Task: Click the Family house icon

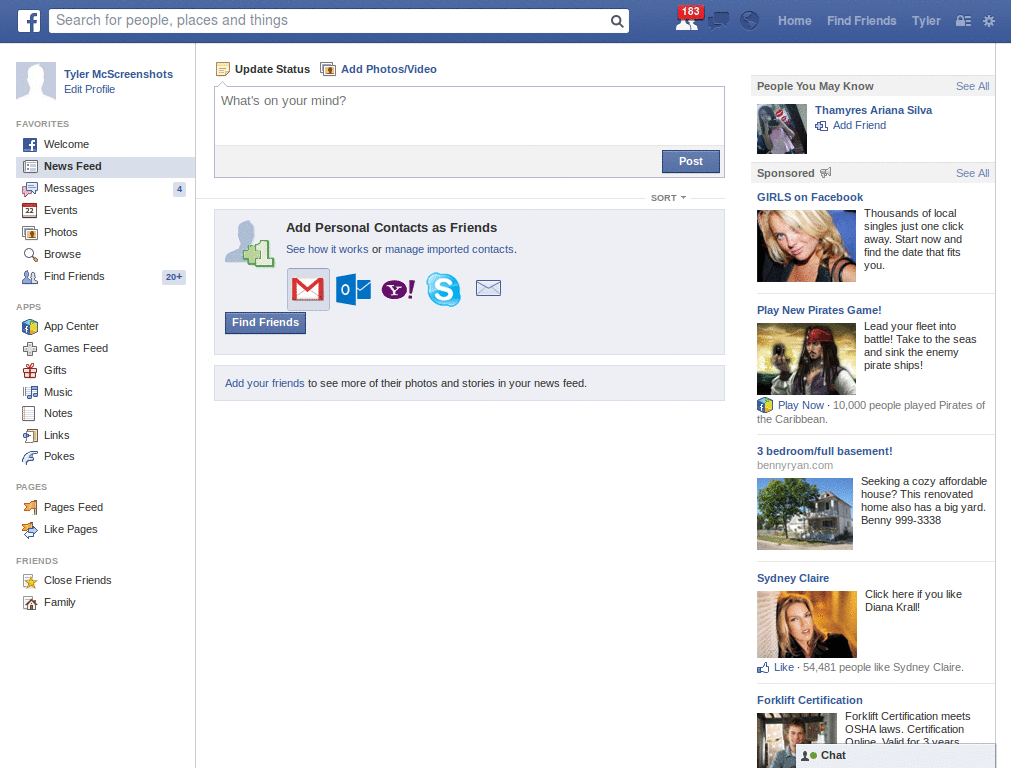Action: point(29,603)
